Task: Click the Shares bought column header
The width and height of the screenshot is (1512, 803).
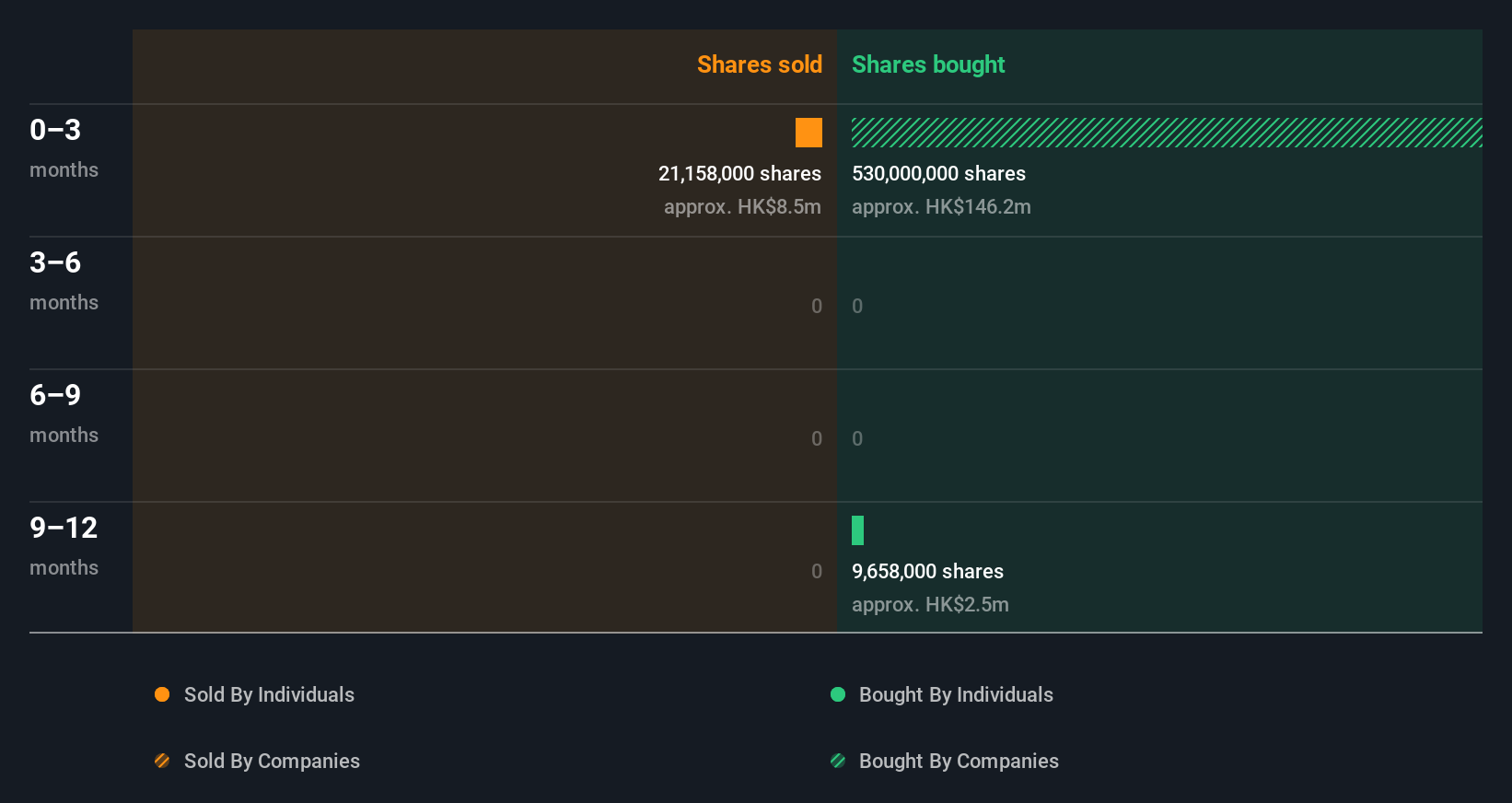Action: point(928,64)
